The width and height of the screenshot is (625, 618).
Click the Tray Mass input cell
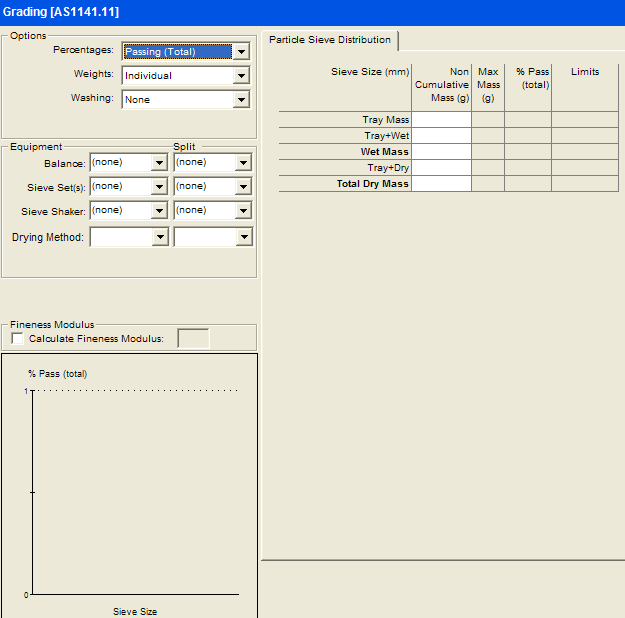pos(441,120)
